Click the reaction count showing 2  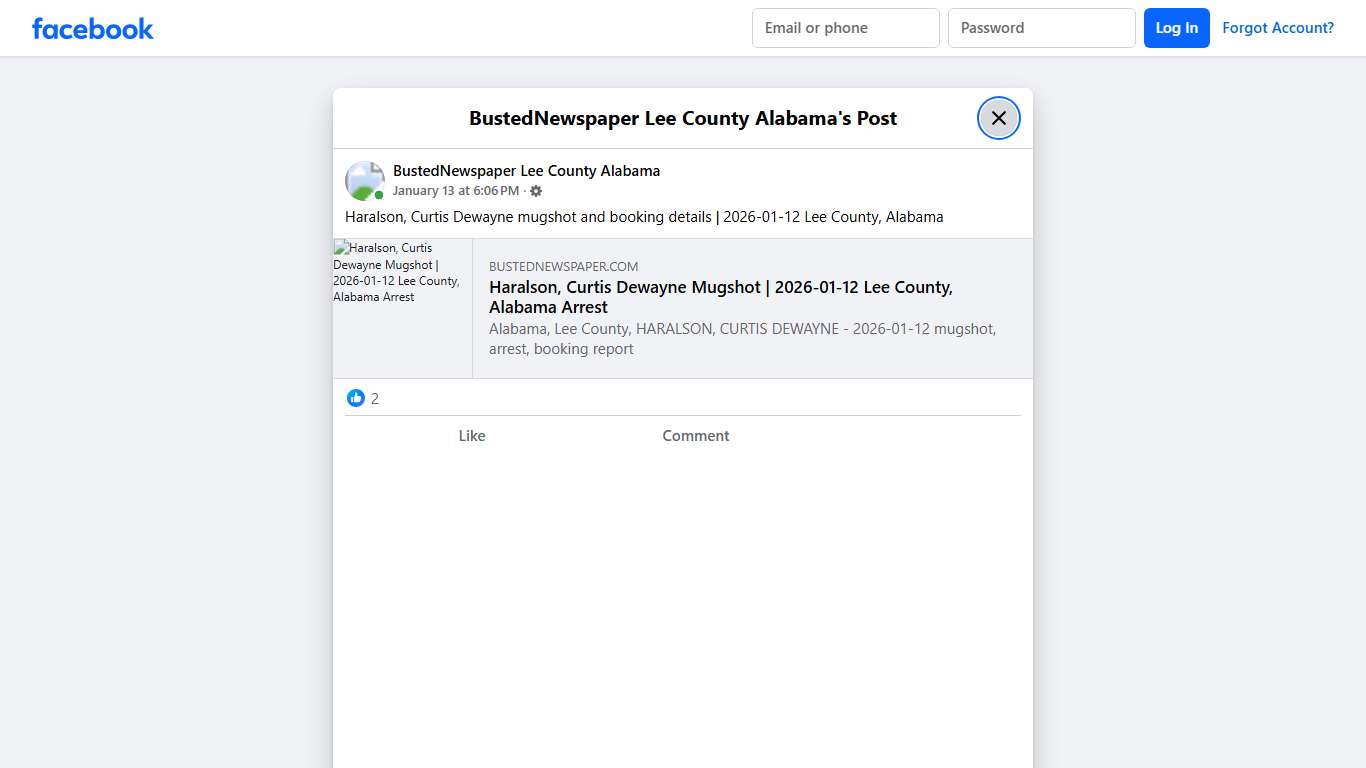(377, 398)
